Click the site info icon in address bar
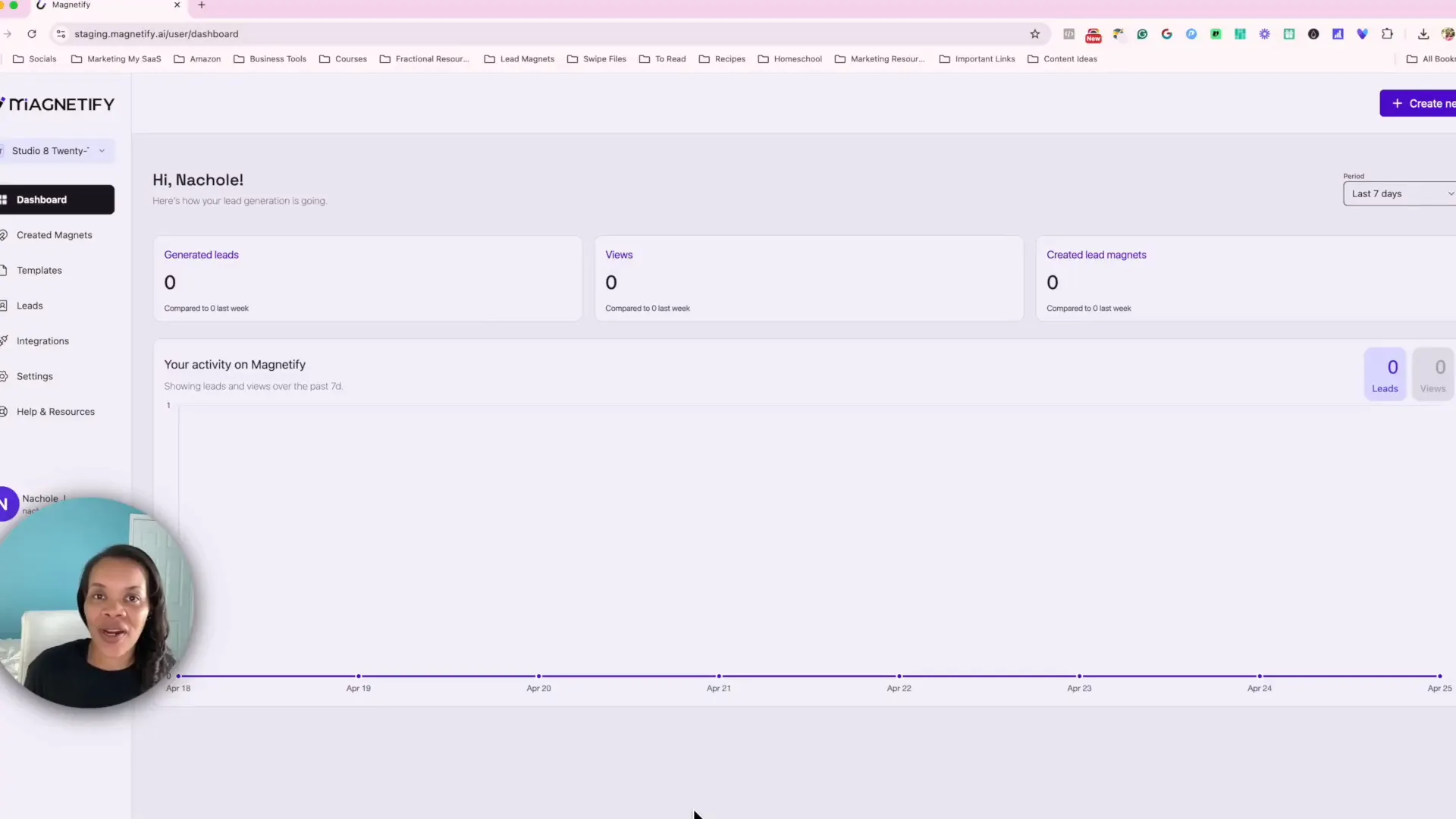Image resolution: width=1456 pixels, height=819 pixels. (x=61, y=34)
